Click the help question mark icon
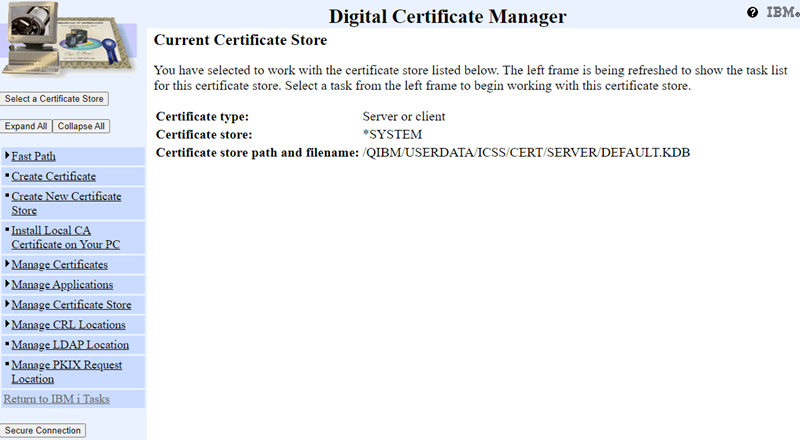 click(752, 12)
